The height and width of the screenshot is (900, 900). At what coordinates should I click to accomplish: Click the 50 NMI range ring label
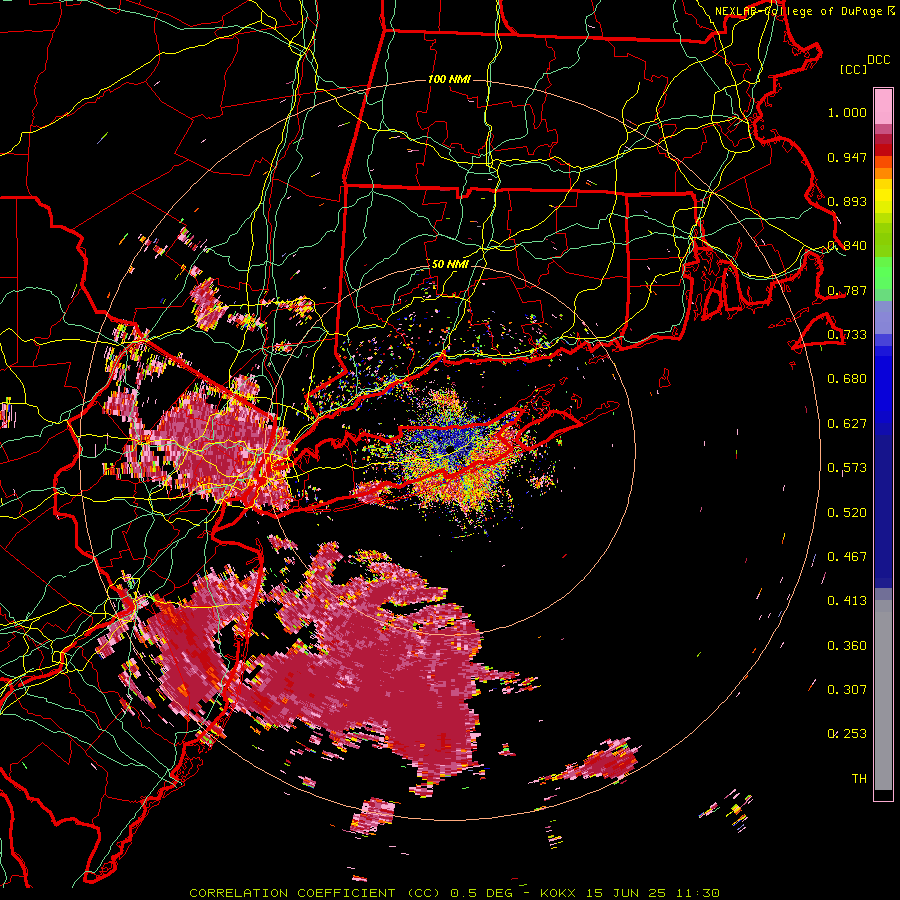pyautogui.click(x=449, y=264)
